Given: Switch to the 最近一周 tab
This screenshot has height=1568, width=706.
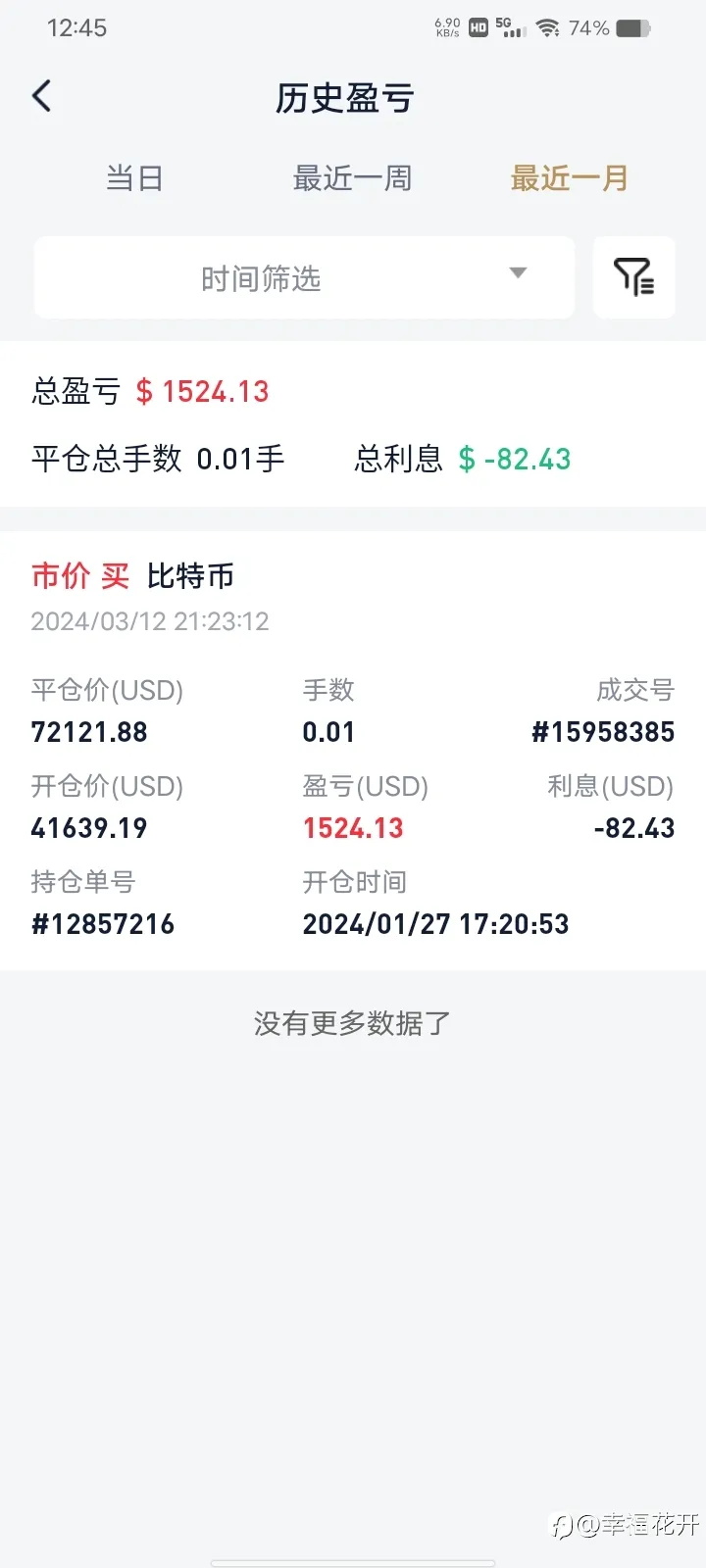Looking at the screenshot, I should coord(352,178).
